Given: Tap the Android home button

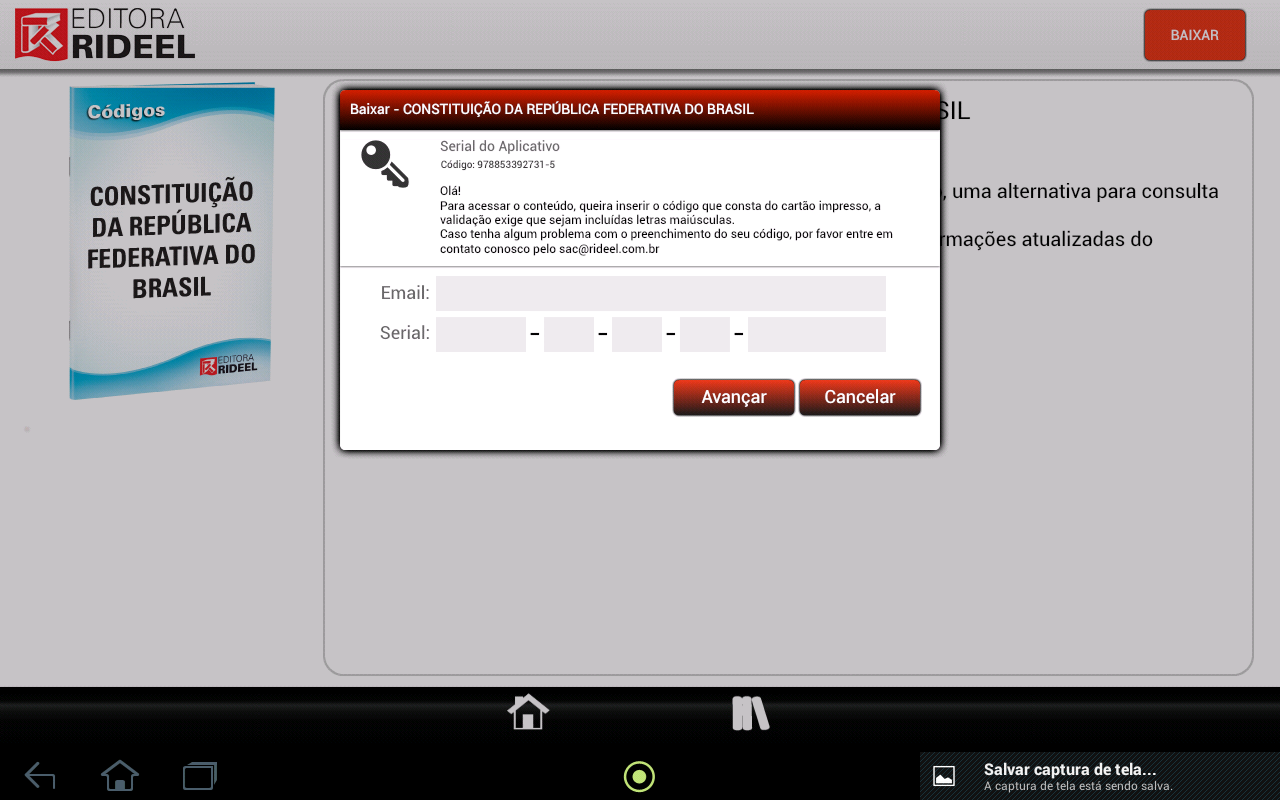Looking at the screenshot, I should point(120,775).
